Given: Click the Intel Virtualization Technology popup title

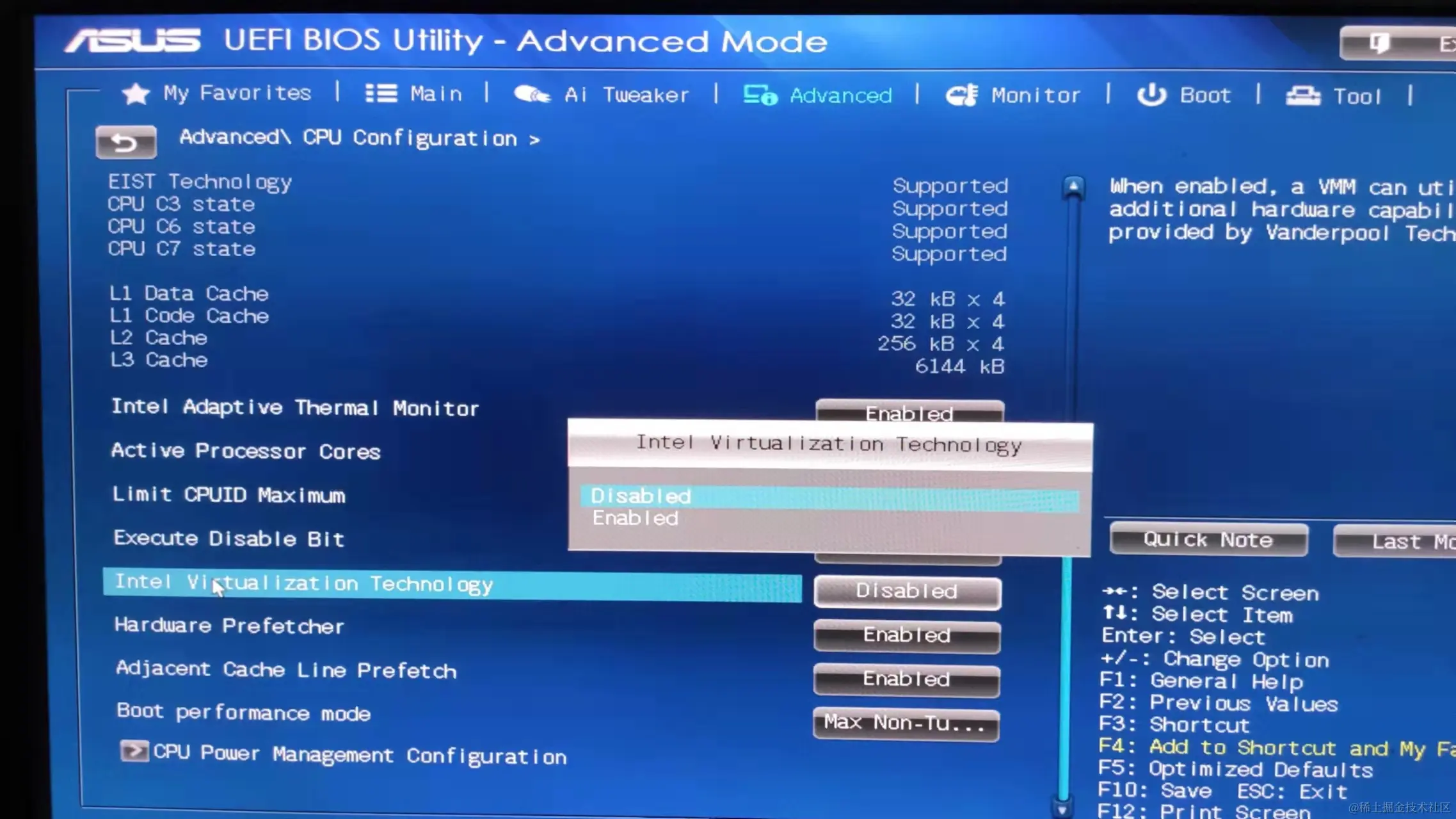Looking at the screenshot, I should 829,444.
